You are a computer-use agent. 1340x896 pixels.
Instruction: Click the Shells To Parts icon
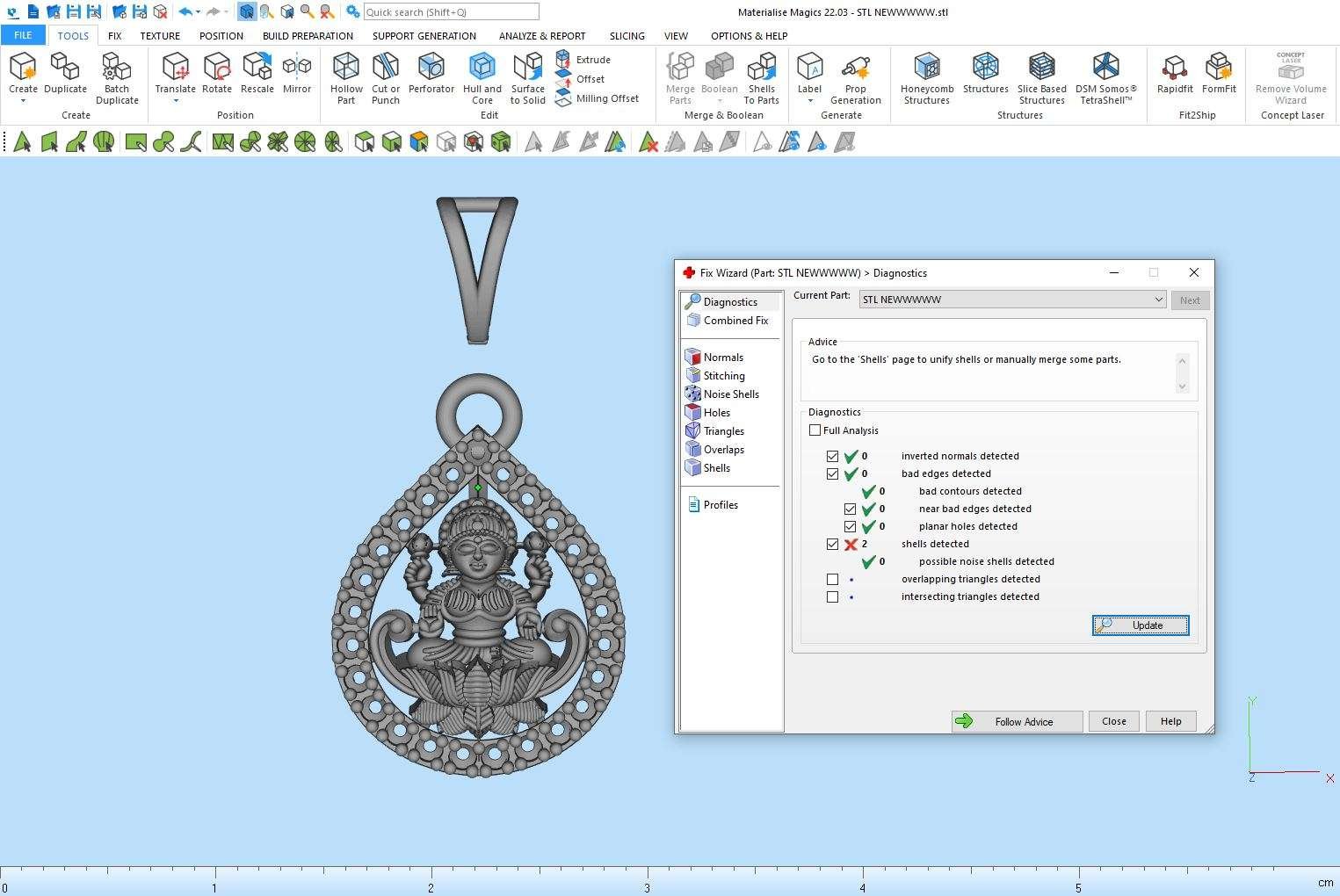[761, 77]
